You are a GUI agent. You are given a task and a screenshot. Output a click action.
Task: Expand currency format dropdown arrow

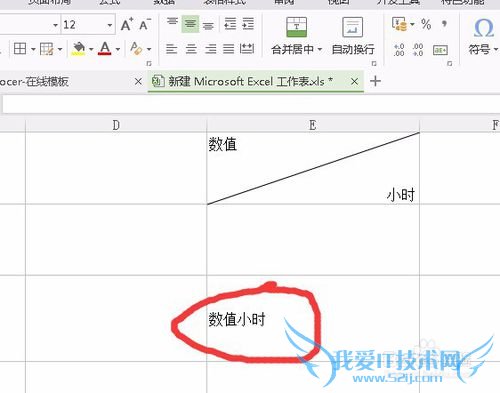point(412,24)
